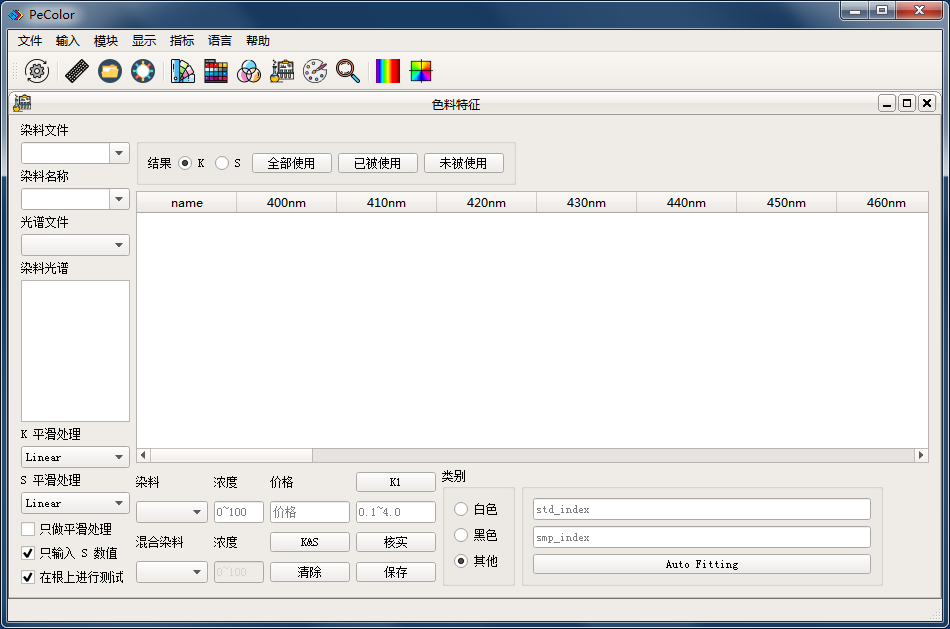Activate the magnifier search tool

(x=348, y=71)
